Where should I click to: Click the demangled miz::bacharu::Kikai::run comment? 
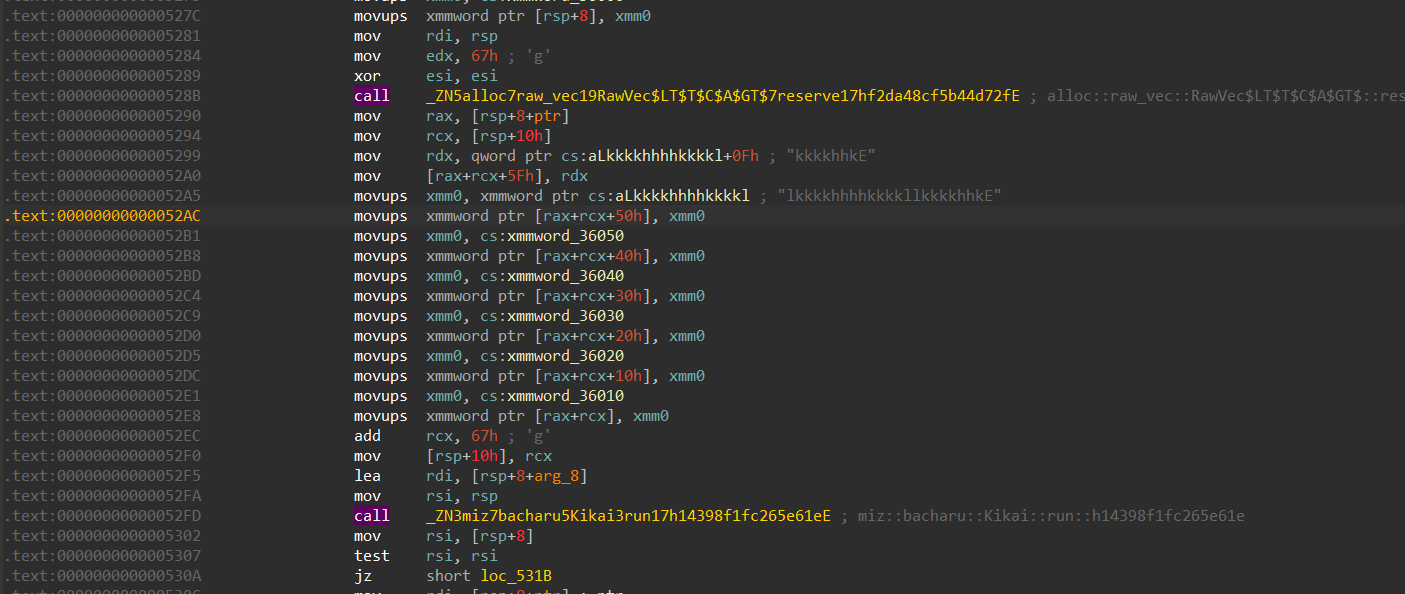point(1051,516)
